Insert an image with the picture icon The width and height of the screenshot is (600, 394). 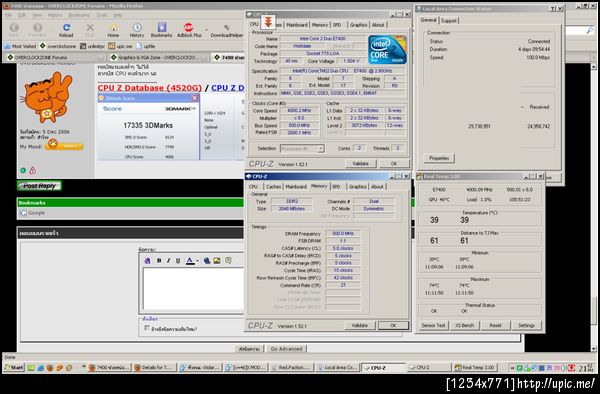(x=217, y=260)
